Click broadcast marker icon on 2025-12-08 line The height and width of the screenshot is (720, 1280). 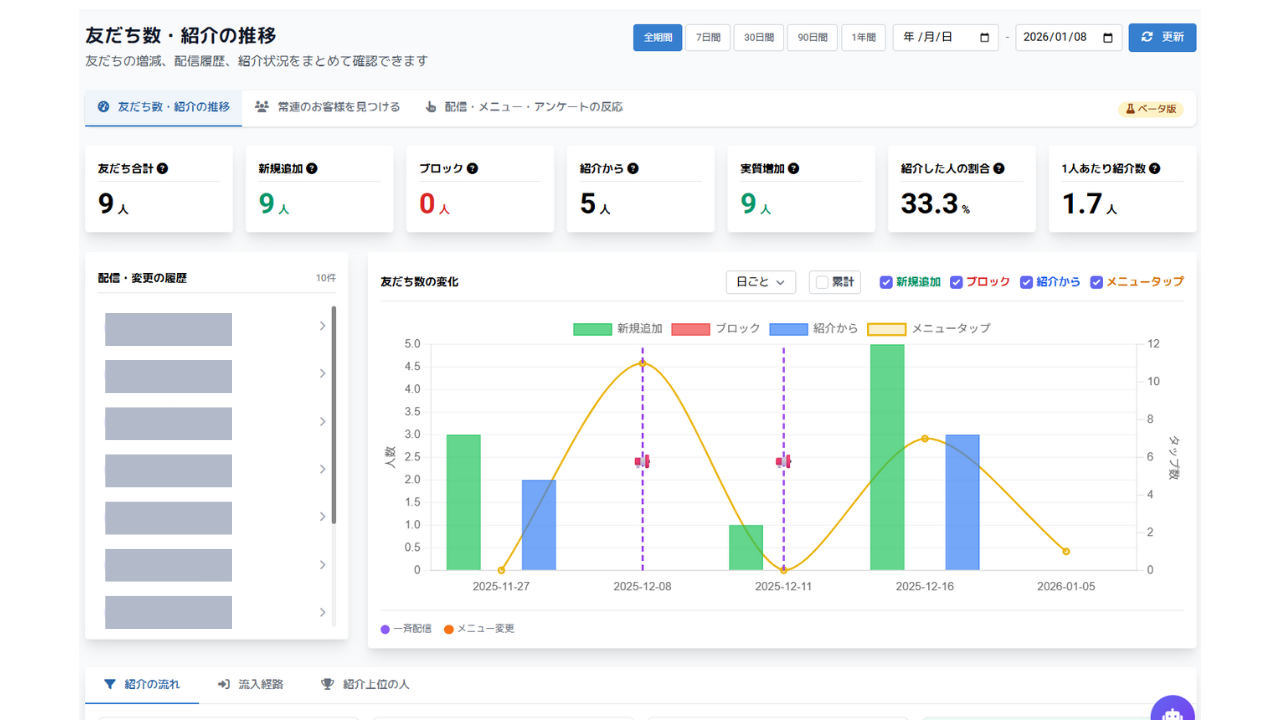click(x=642, y=461)
